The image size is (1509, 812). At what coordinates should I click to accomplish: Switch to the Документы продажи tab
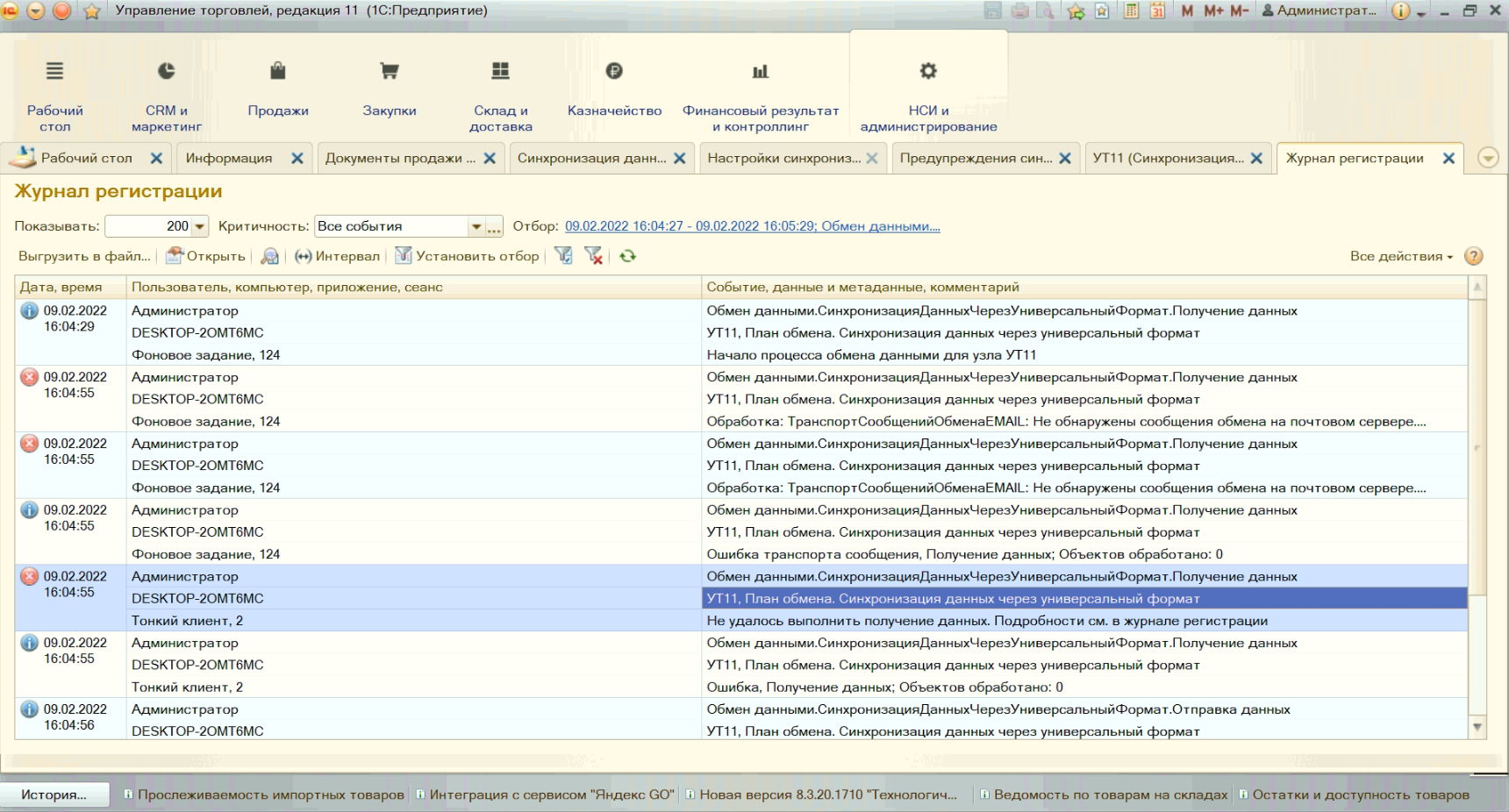(x=400, y=159)
